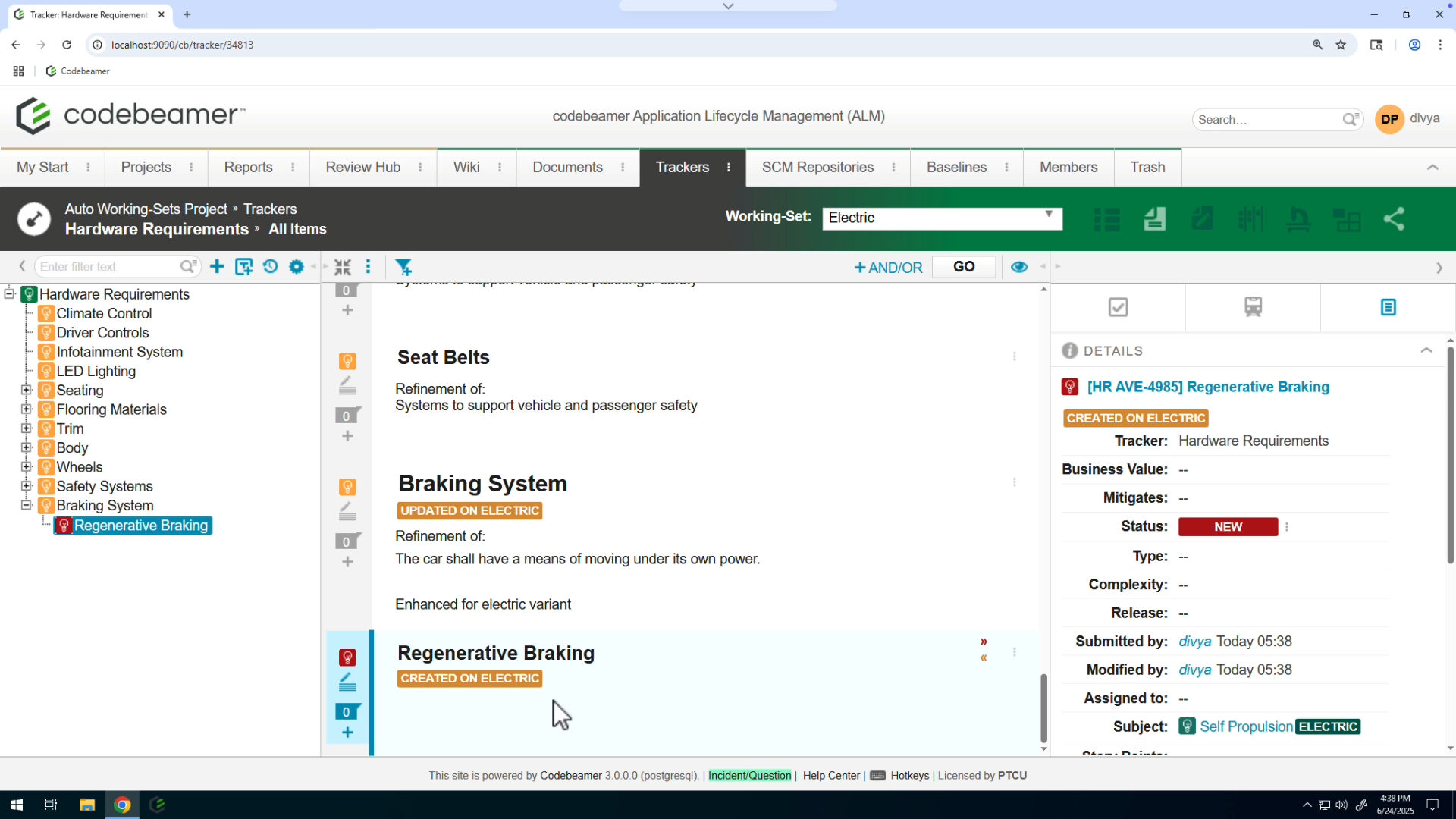
Task: Add an AND/OR filter condition
Action: 888,268
